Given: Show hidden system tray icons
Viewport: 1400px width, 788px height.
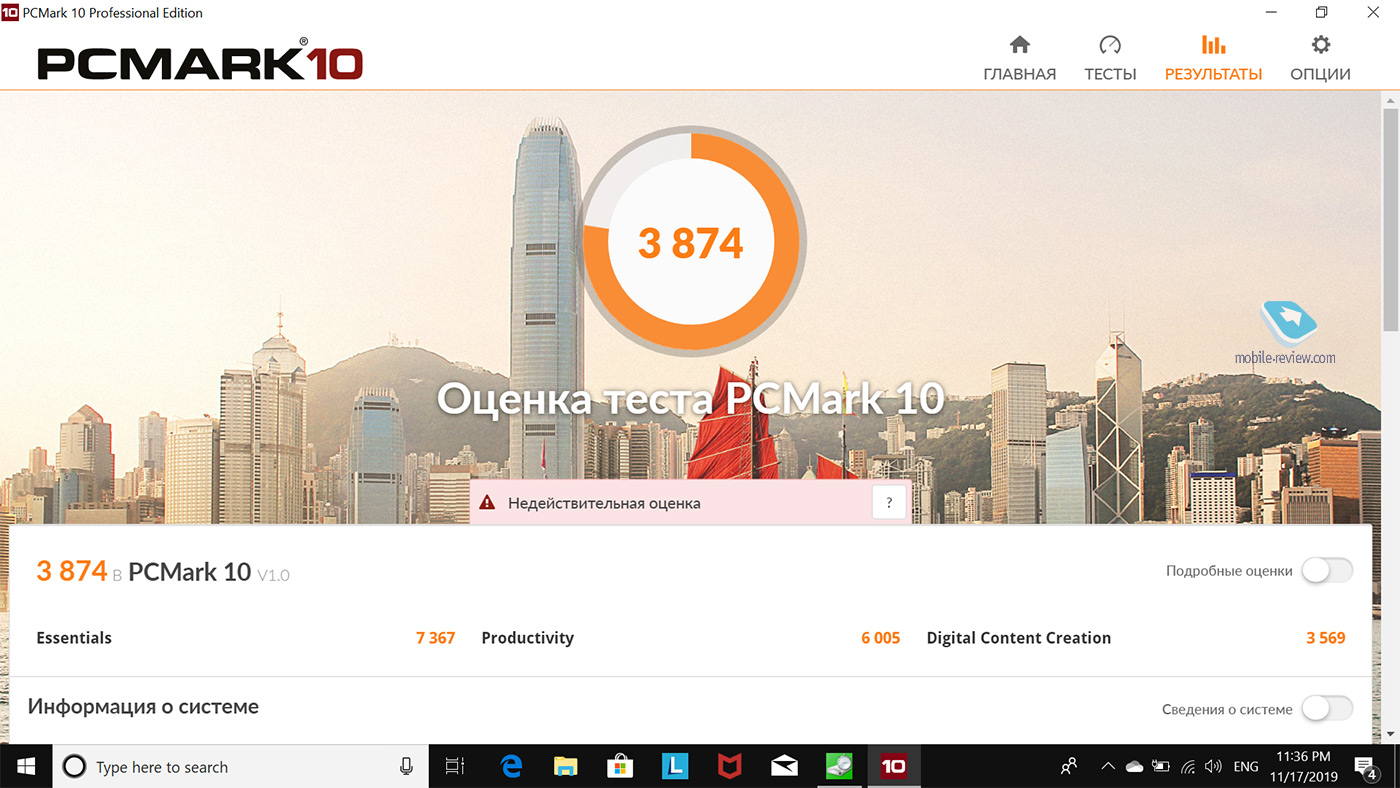Looking at the screenshot, I should pos(1107,767).
